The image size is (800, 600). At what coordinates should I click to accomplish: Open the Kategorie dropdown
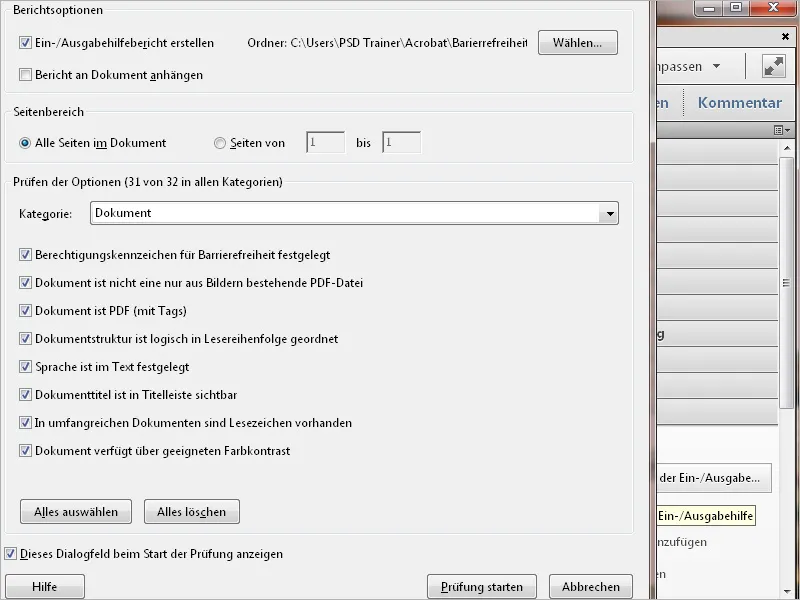tap(354, 213)
